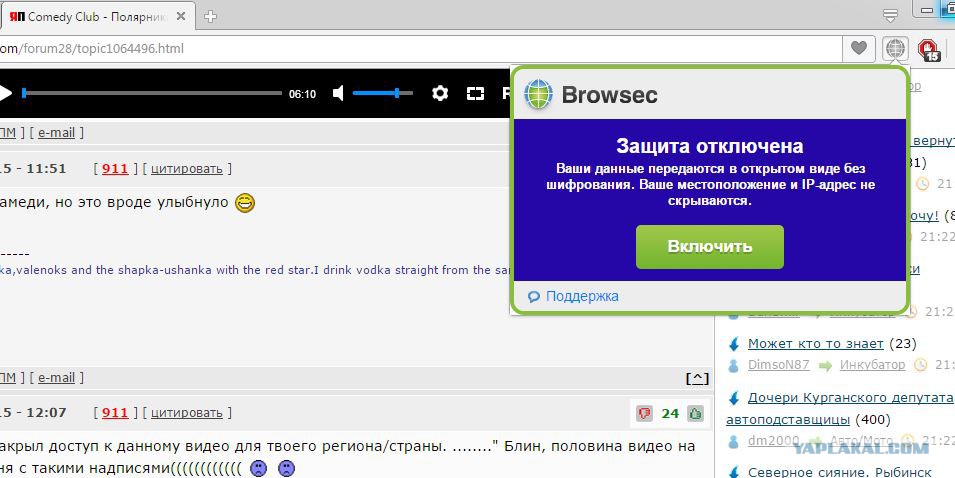Click the user avatar icon beside DimsoN87
This screenshot has width=955, height=478.
pos(734,365)
